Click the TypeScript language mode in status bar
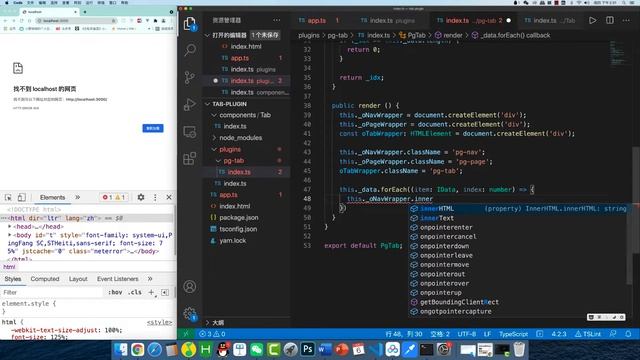The width and height of the screenshot is (640, 360). point(513,334)
